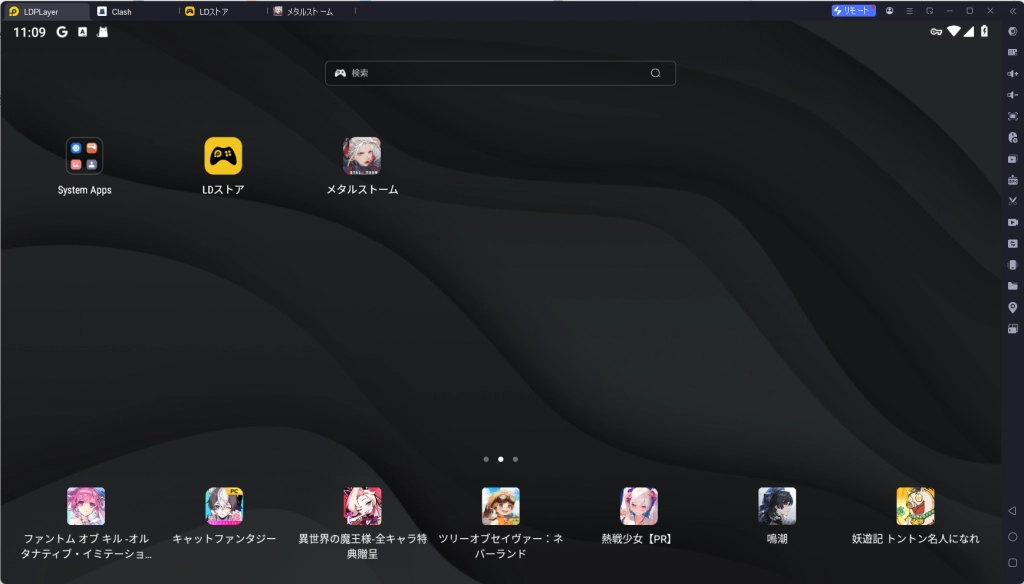Launch the 鳴潮 recommended game
1024x584 pixels.
point(777,506)
